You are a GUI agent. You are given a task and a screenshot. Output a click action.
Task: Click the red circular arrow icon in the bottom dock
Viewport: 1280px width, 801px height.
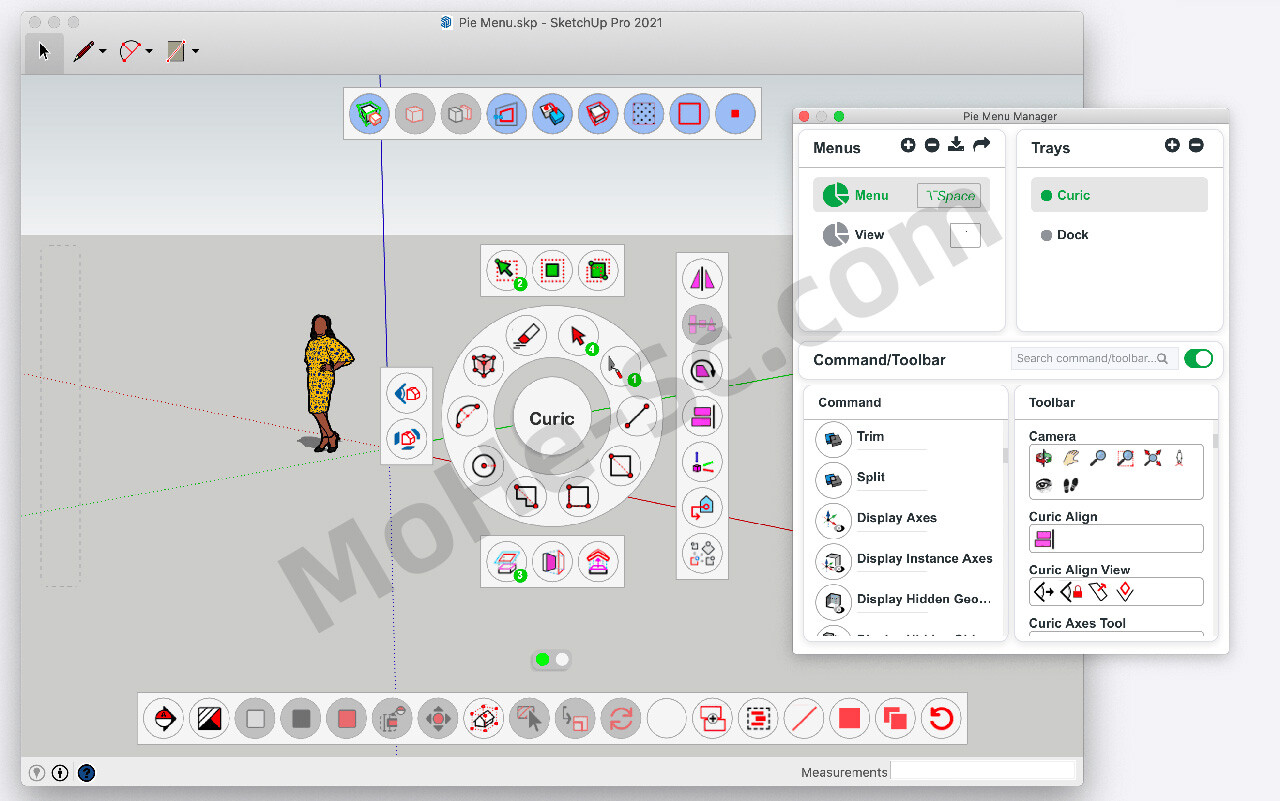click(x=941, y=718)
